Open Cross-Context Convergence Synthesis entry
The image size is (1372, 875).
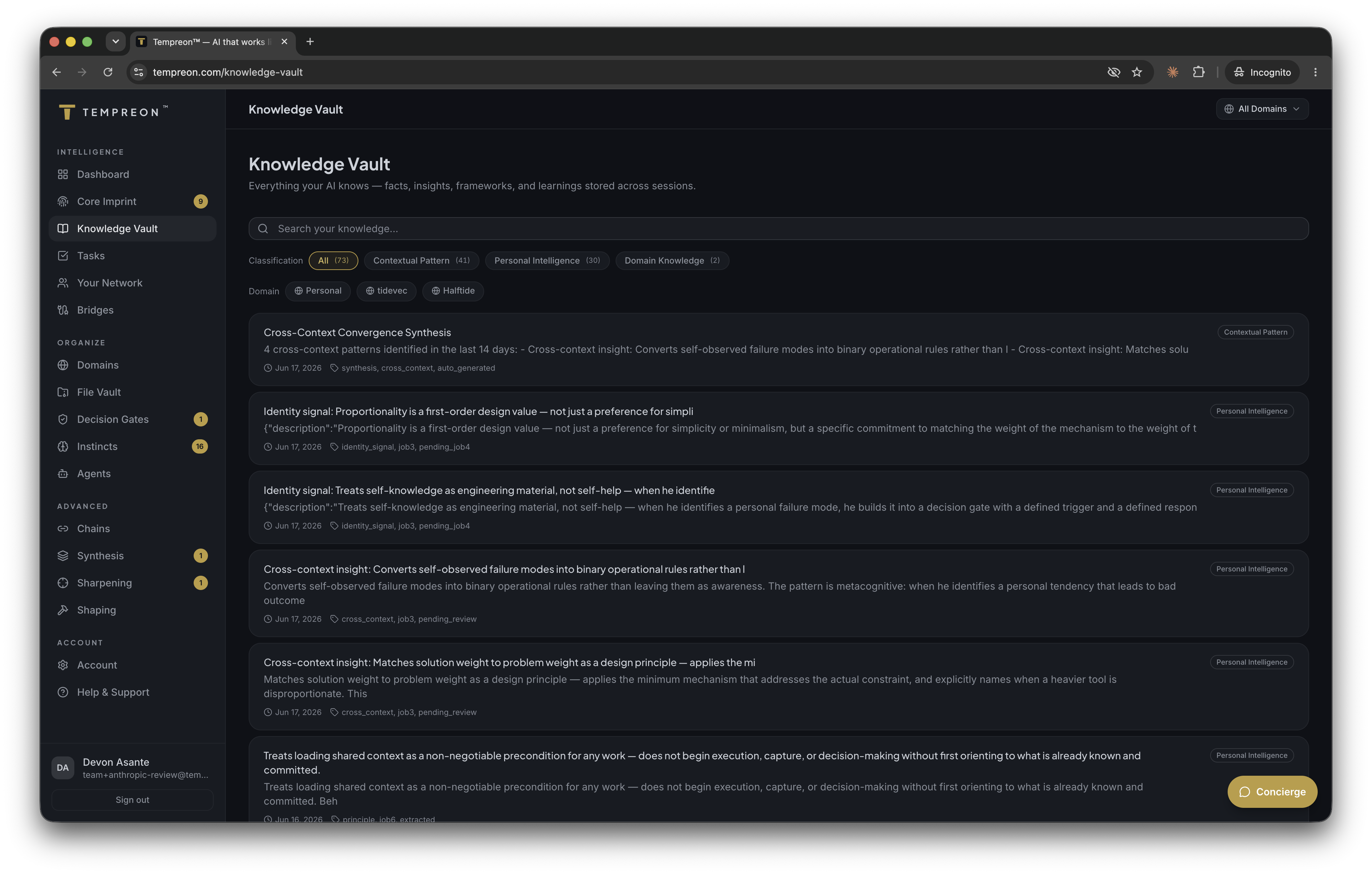coord(778,349)
